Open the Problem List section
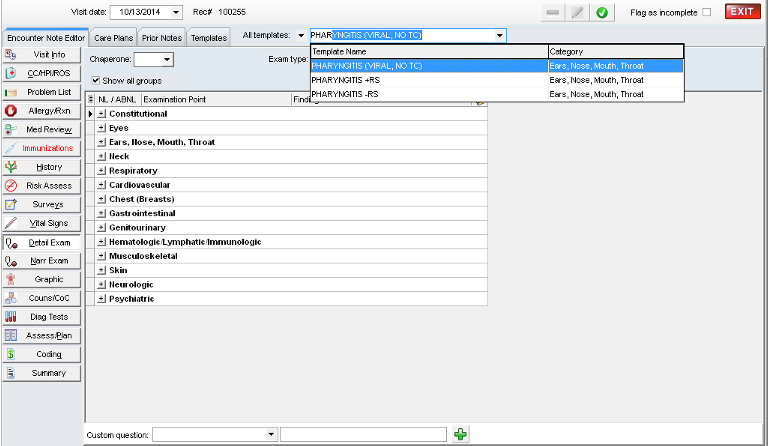The height and width of the screenshot is (446, 768). coord(42,92)
